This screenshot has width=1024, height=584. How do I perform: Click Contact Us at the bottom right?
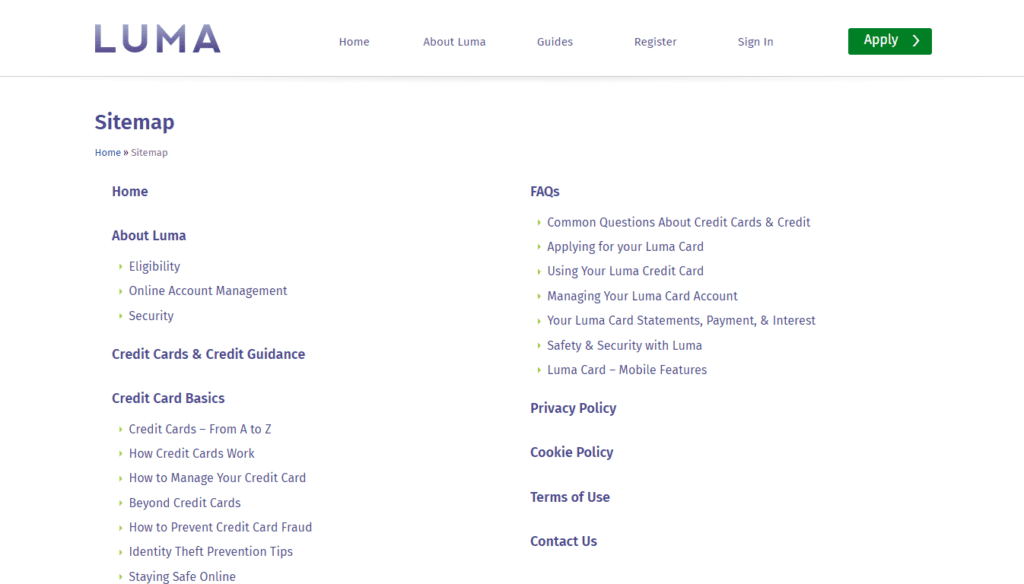[563, 541]
